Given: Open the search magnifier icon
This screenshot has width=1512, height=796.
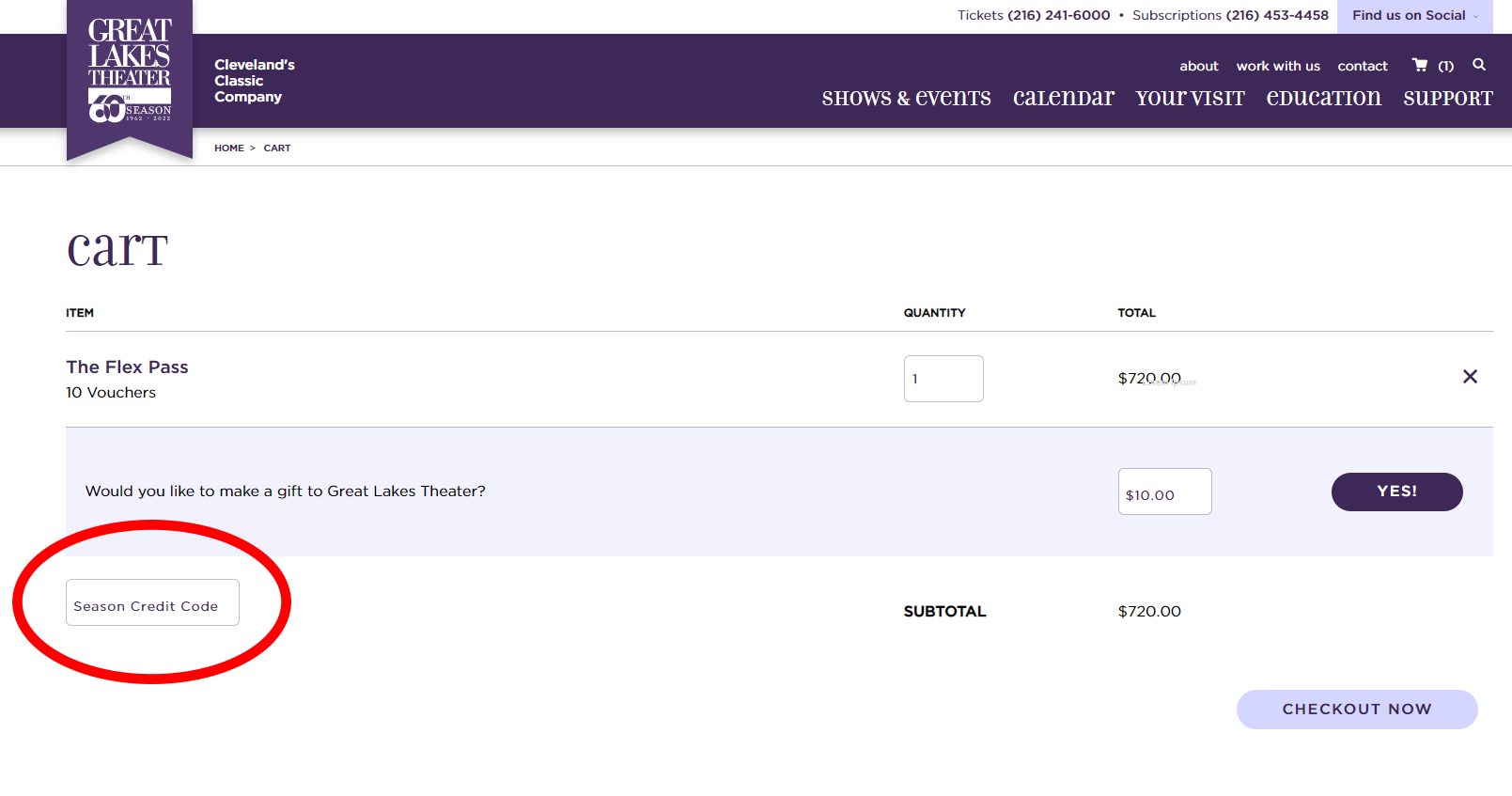Looking at the screenshot, I should tap(1479, 65).
